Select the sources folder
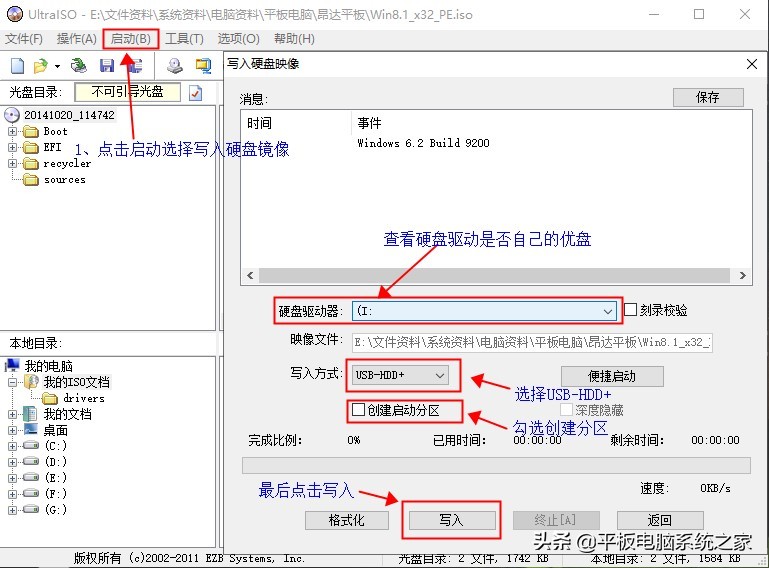 (x=65, y=180)
